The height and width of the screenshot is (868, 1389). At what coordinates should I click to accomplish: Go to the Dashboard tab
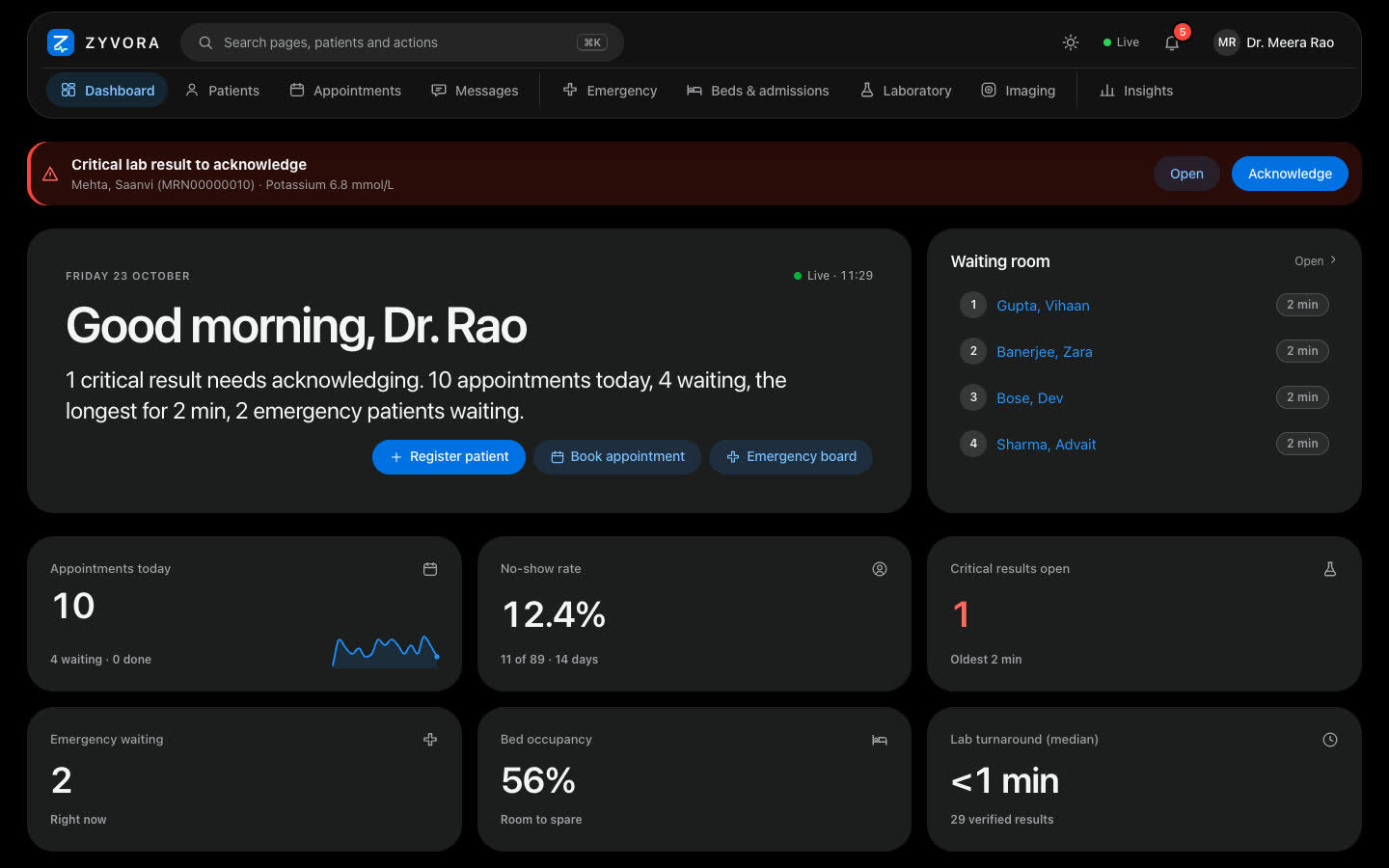pyautogui.click(x=107, y=91)
